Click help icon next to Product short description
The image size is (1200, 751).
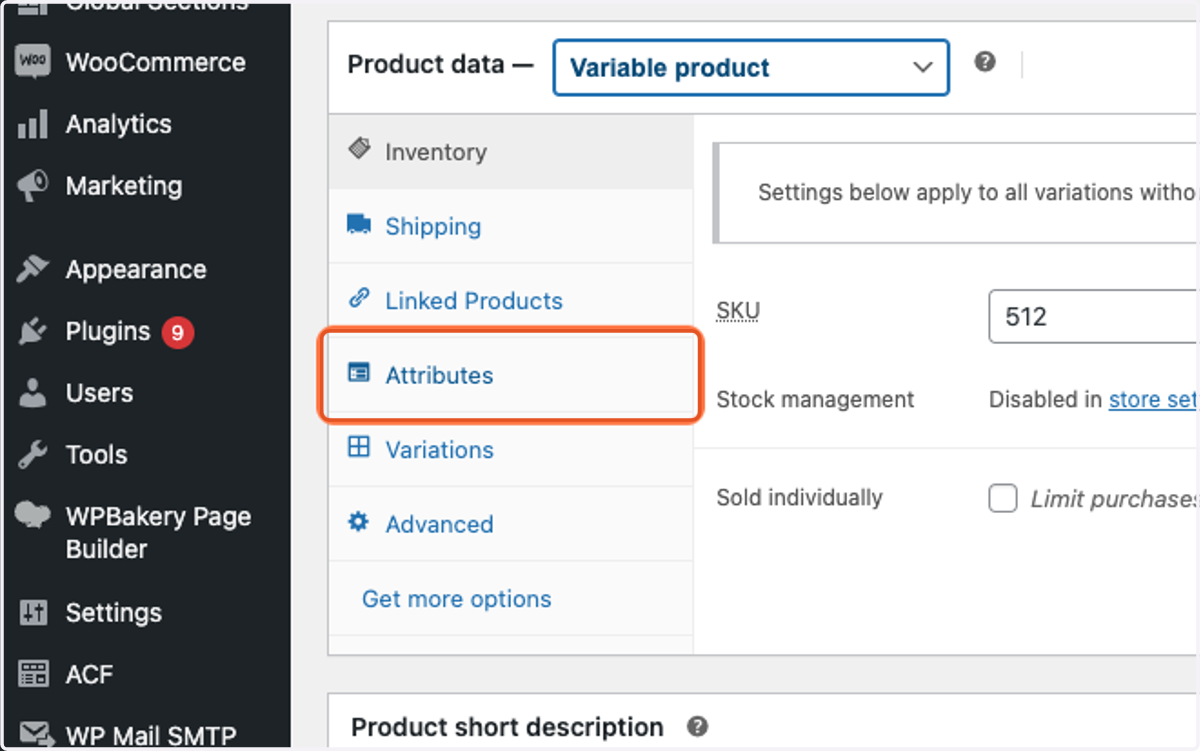pyautogui.click(x=698, y=727)
